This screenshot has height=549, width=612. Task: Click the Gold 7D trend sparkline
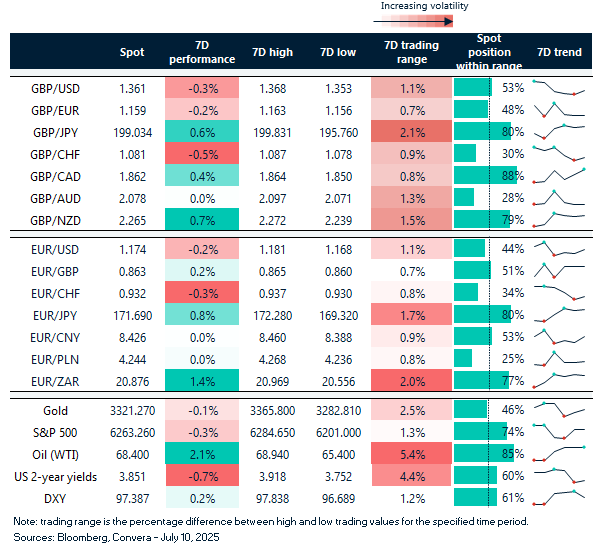pyautogui.click(x=559, y=410)
